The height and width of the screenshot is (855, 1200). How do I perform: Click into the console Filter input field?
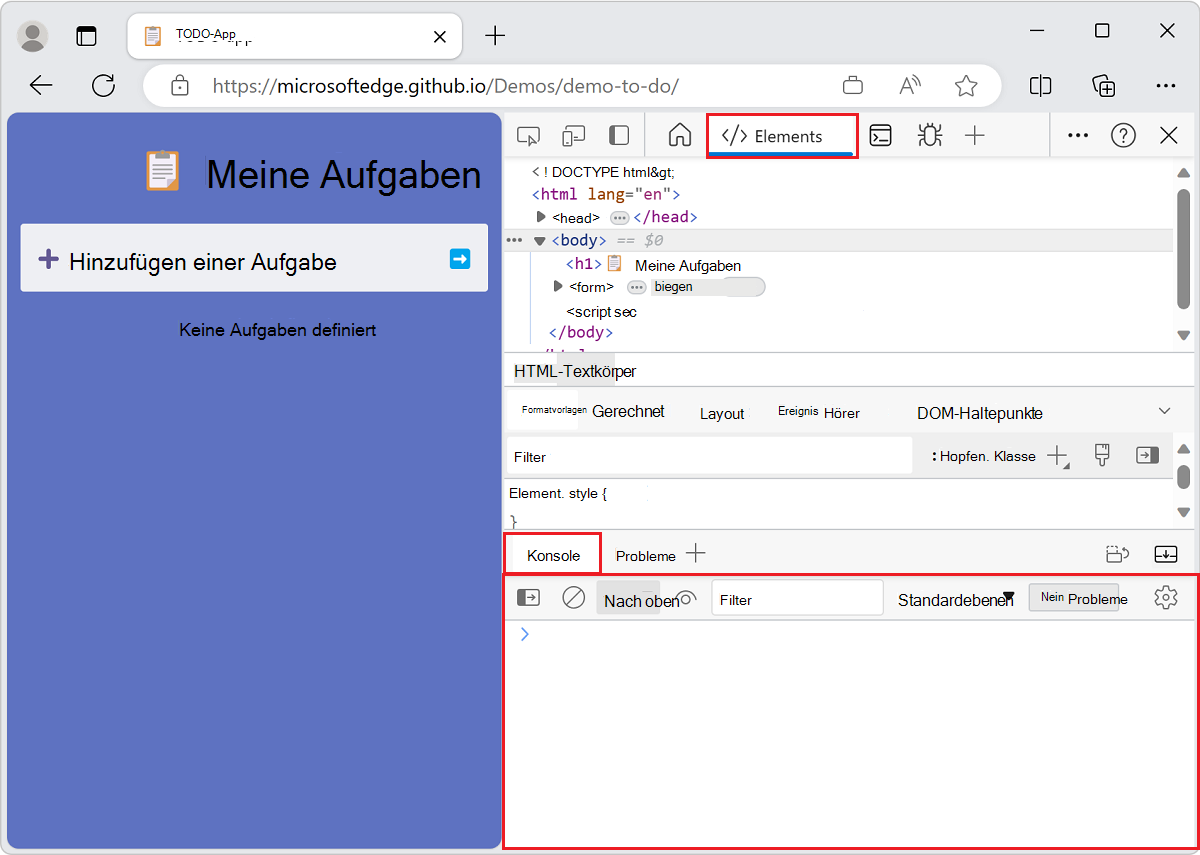coord(797,597)
